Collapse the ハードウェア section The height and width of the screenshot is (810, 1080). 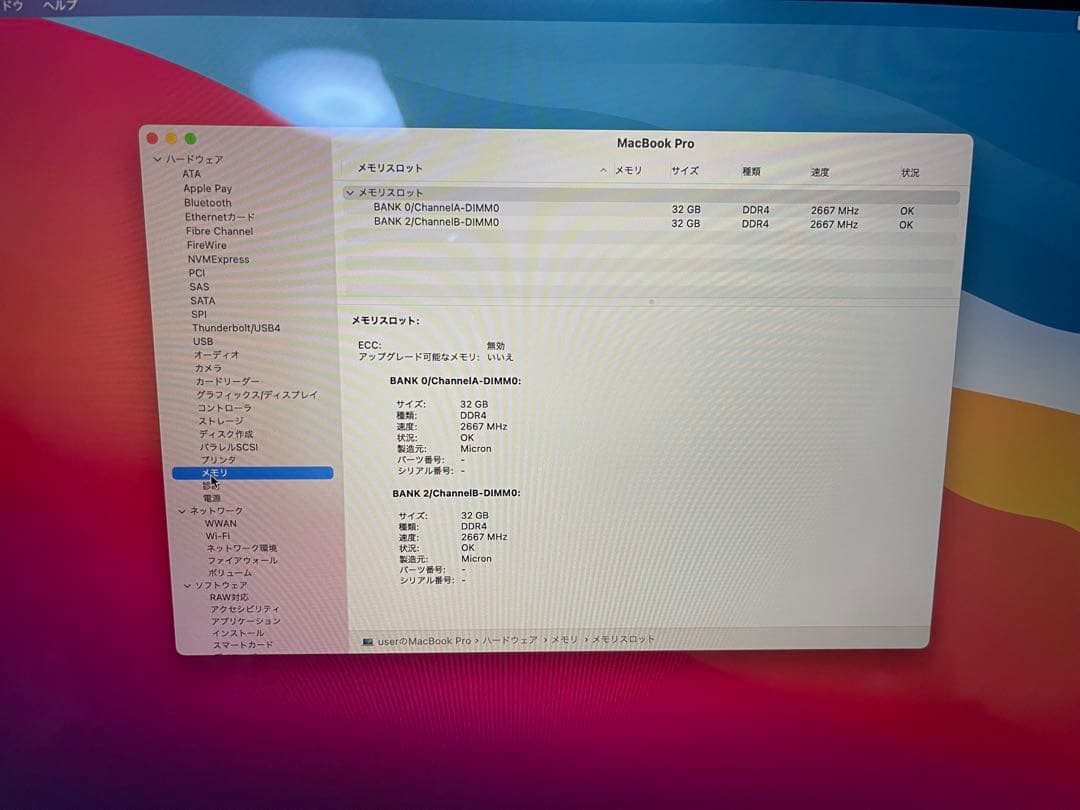click(158, 159)
